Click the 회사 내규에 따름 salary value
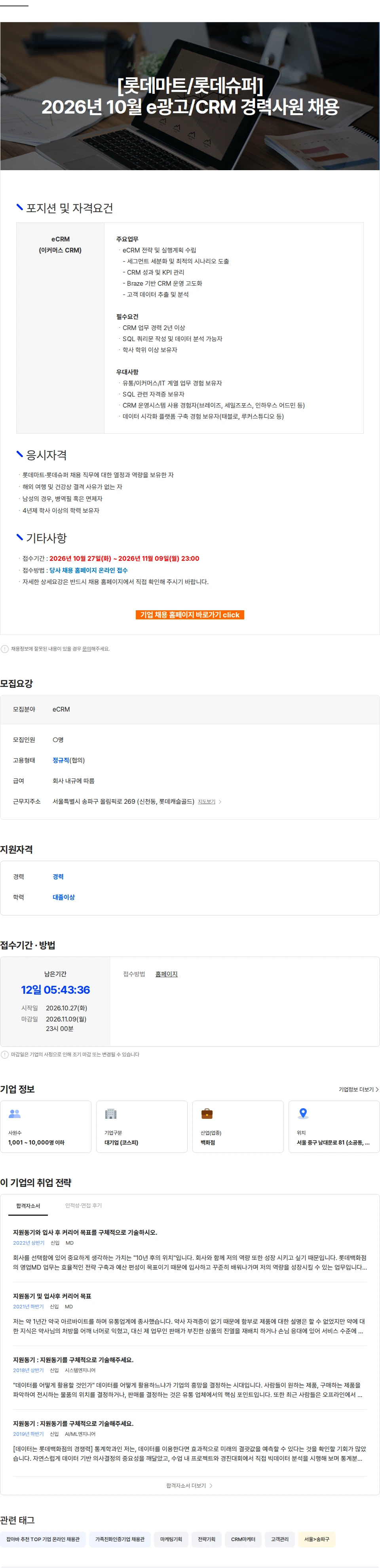Screen dimensions: 380x1568 [73, 781]
